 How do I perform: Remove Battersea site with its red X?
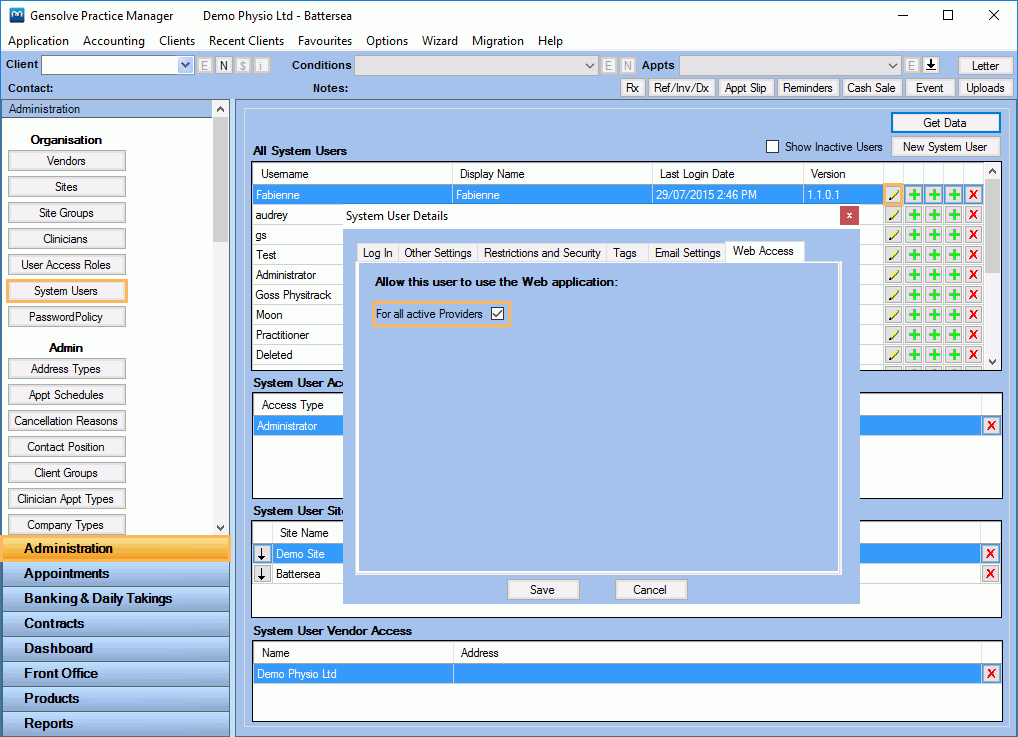(990, 574)
